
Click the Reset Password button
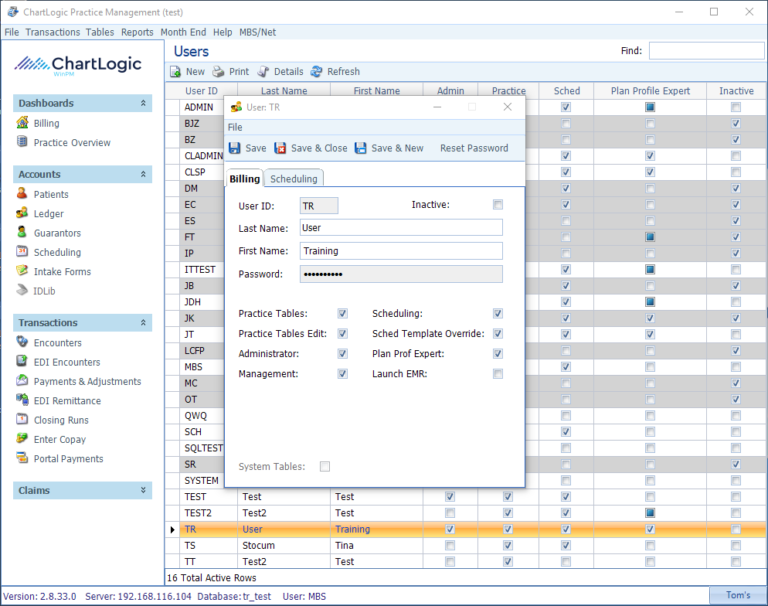474,148
